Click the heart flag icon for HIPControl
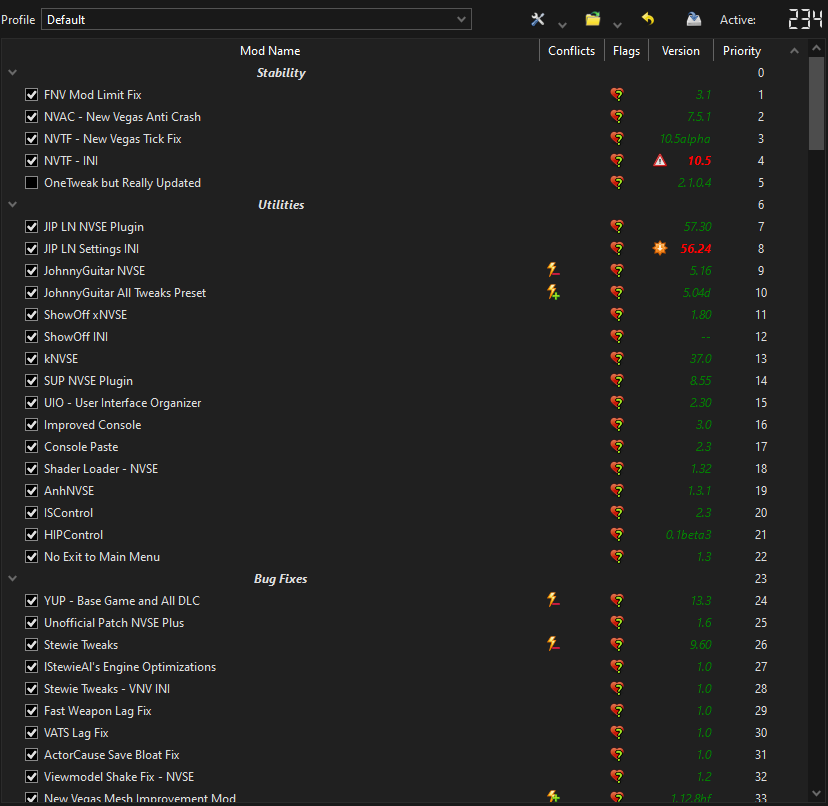 617,535
